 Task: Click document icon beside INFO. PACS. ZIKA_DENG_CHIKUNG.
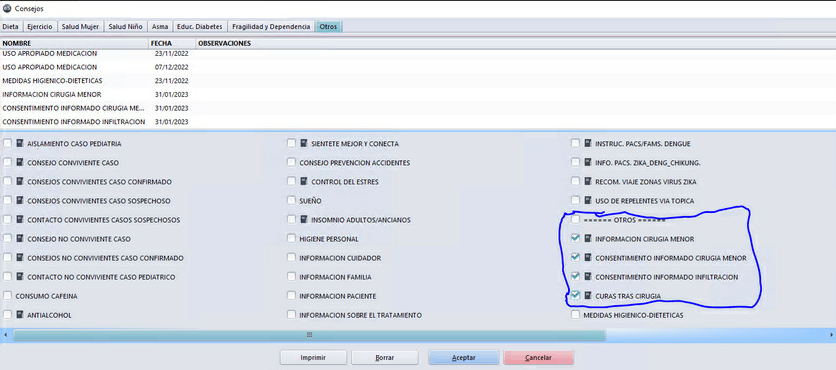pos(588,163)
